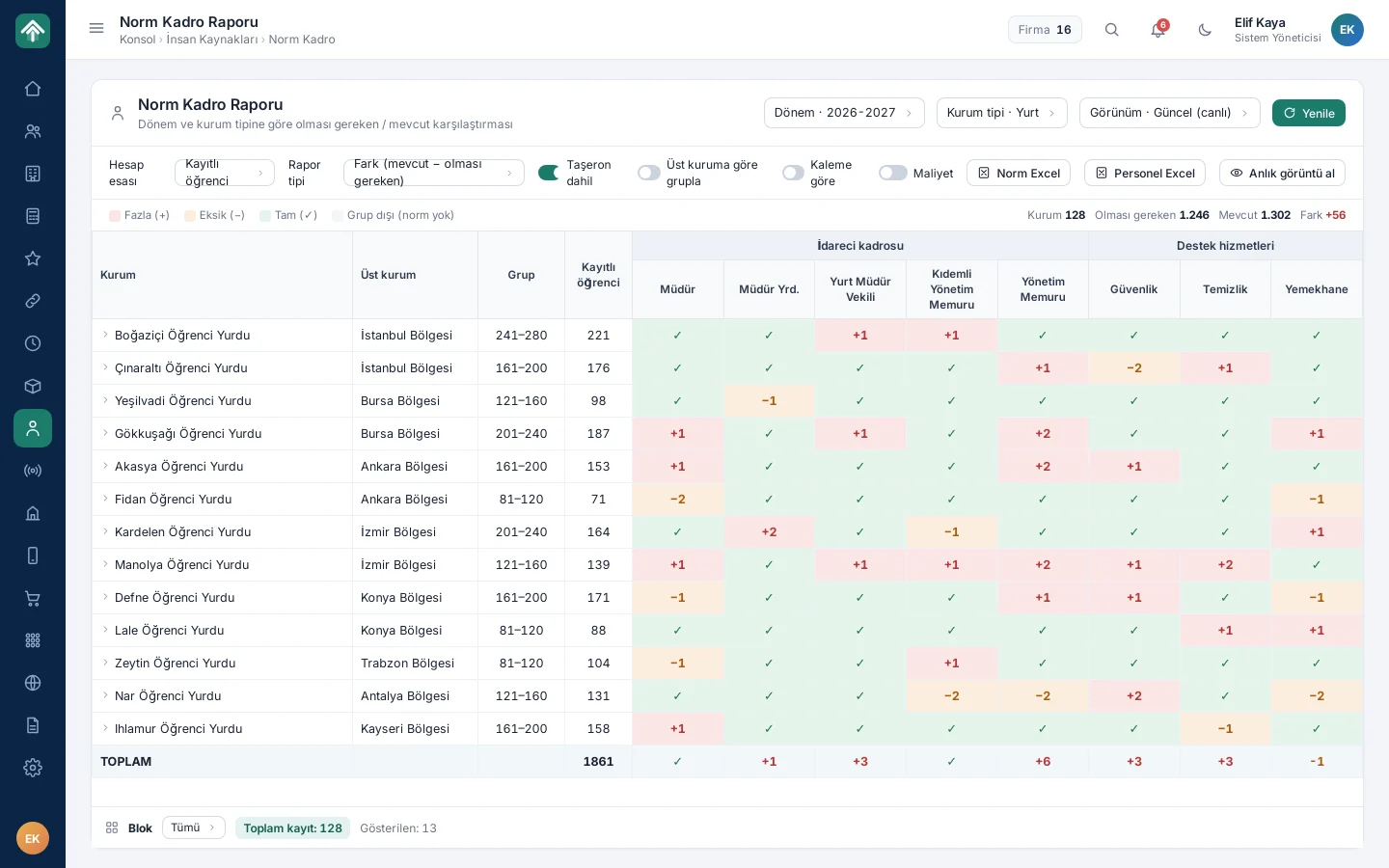Open the Kurum tipi Yurt dropdown

[1002, 113]
